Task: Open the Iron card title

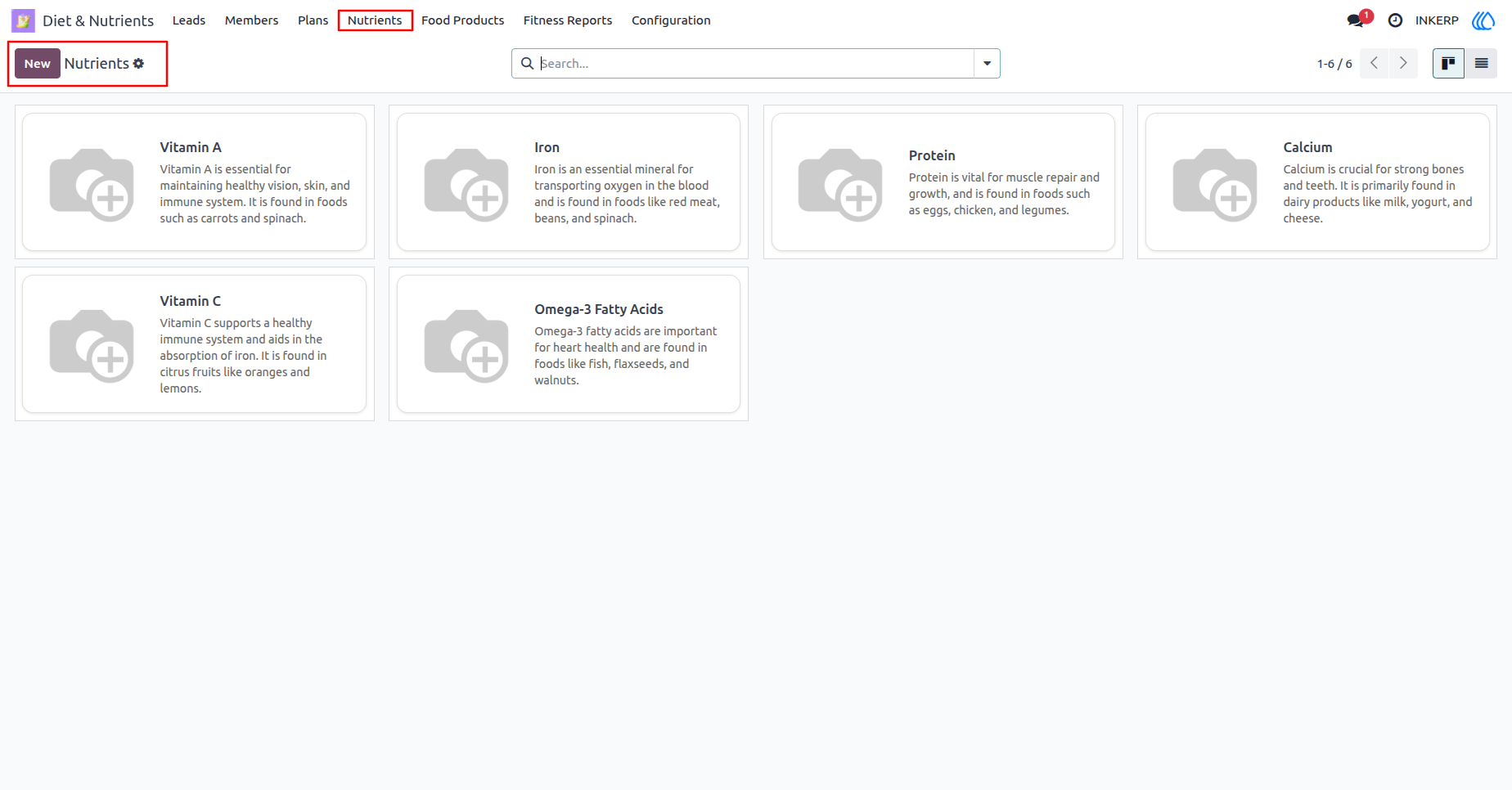Action: 547,147
